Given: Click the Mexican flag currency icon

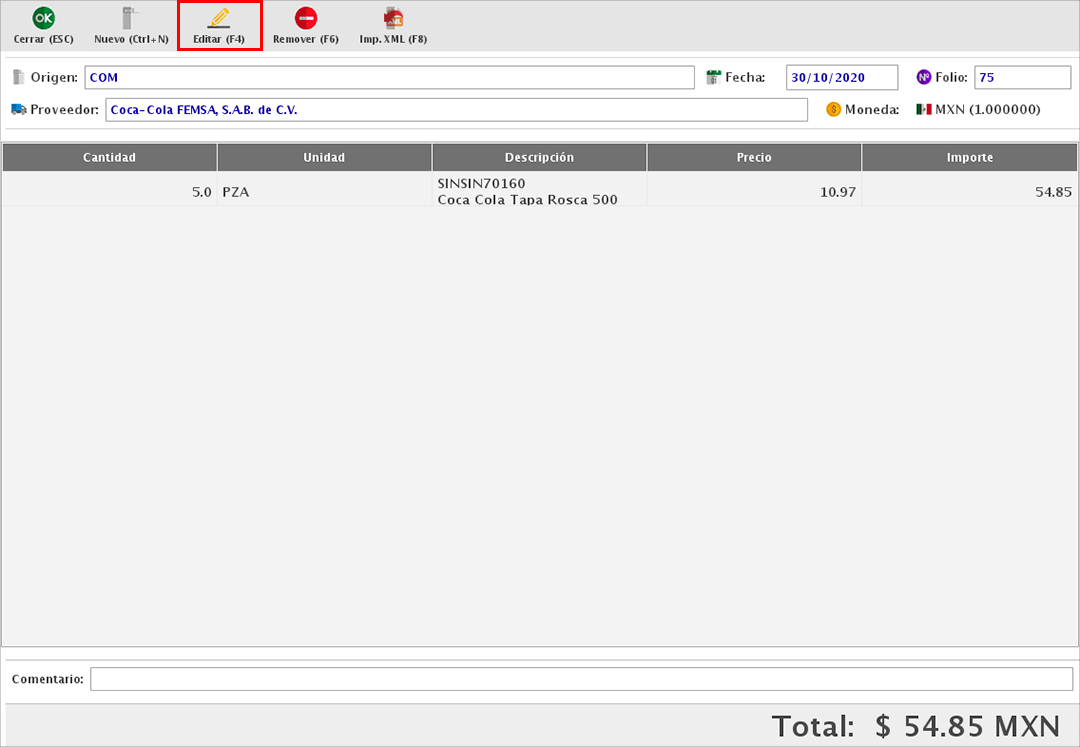Looking at the screenshot, I should click(924, 109).
